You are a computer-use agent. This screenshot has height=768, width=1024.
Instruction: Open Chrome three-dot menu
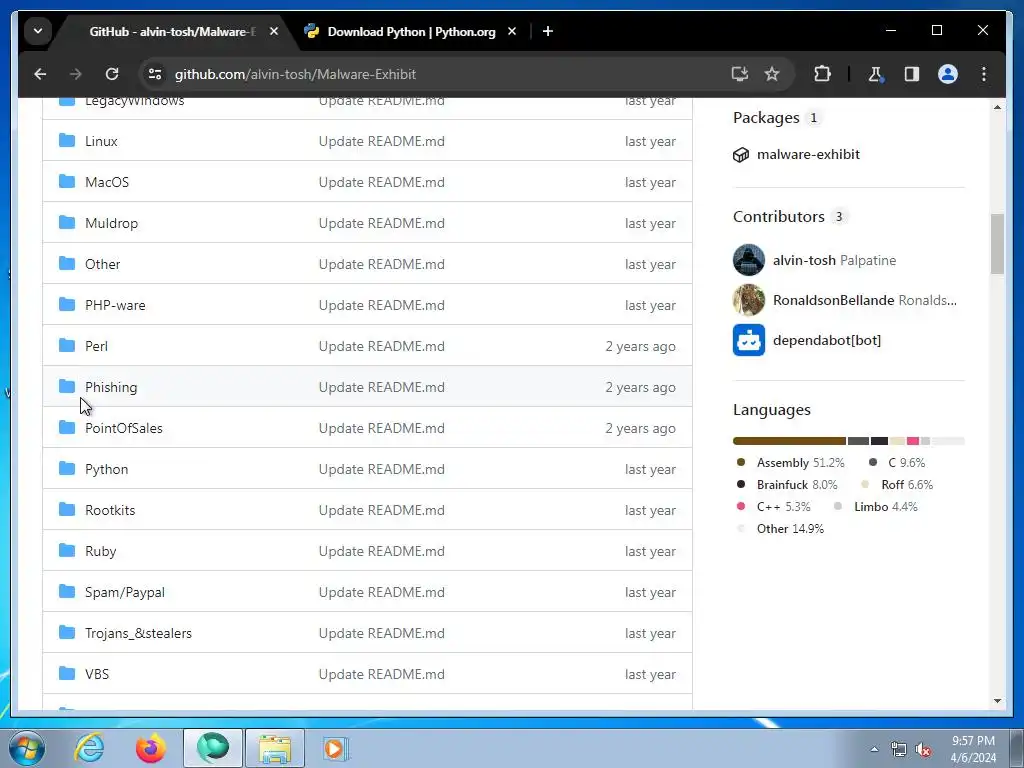pos(984,74)
